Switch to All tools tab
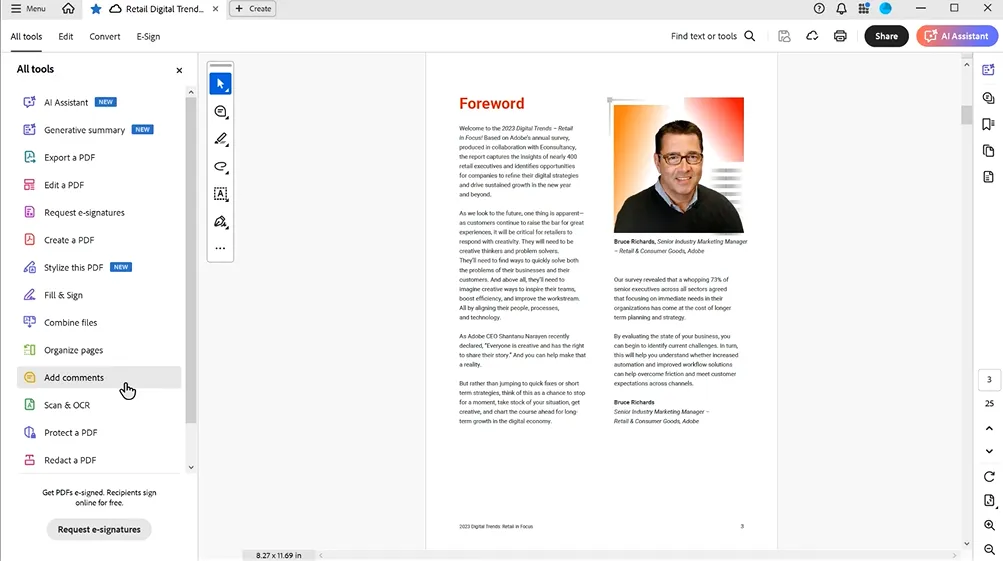Screen dimensions: 1003x561 point(26,36)
